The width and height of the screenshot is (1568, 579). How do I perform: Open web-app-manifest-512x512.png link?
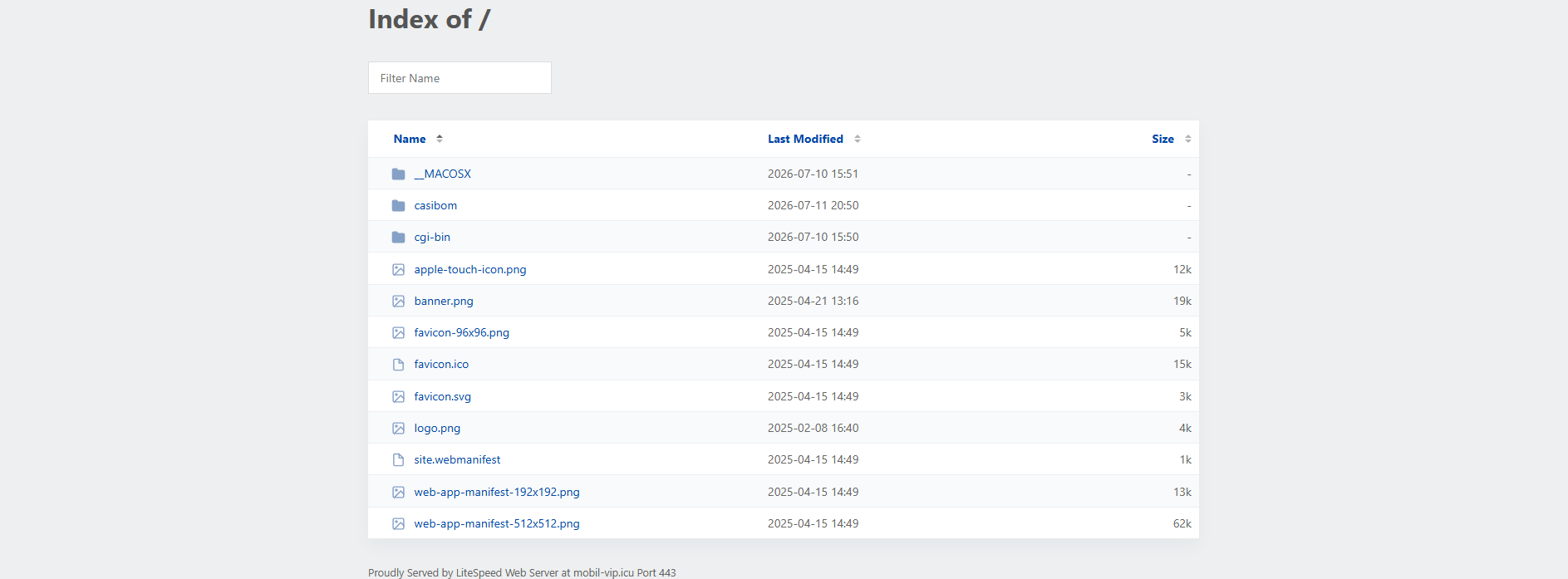497,523
